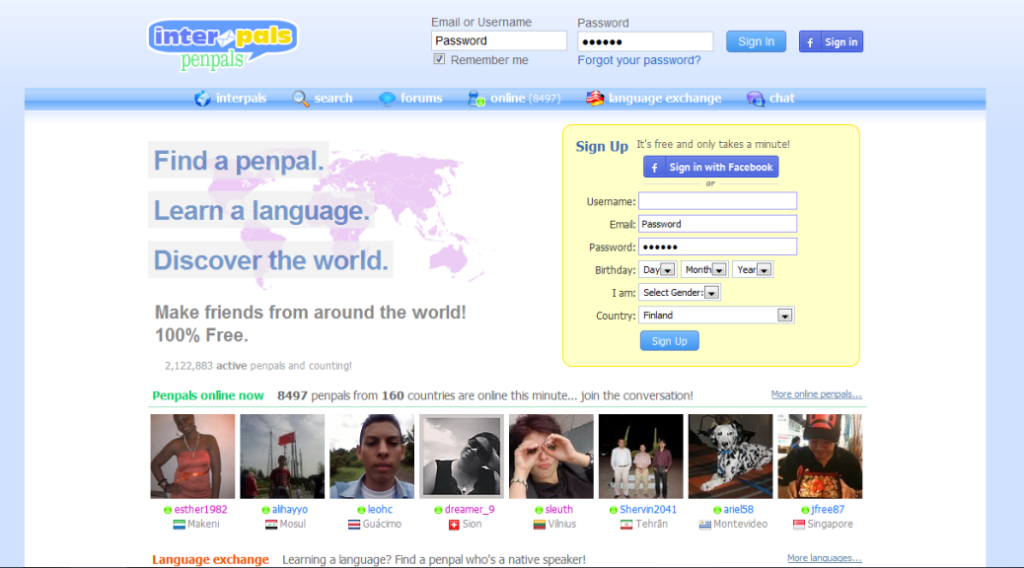This screenshot has height=568, width=1024.
Task: Open Shervin2041 profile photo
Action: coord(641,456)
